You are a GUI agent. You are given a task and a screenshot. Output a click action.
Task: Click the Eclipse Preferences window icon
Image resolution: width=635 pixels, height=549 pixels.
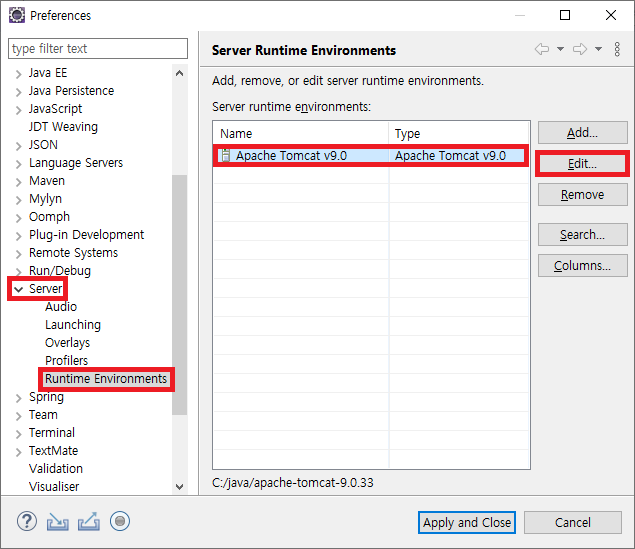pyautogui.click(x=17, y=15)
